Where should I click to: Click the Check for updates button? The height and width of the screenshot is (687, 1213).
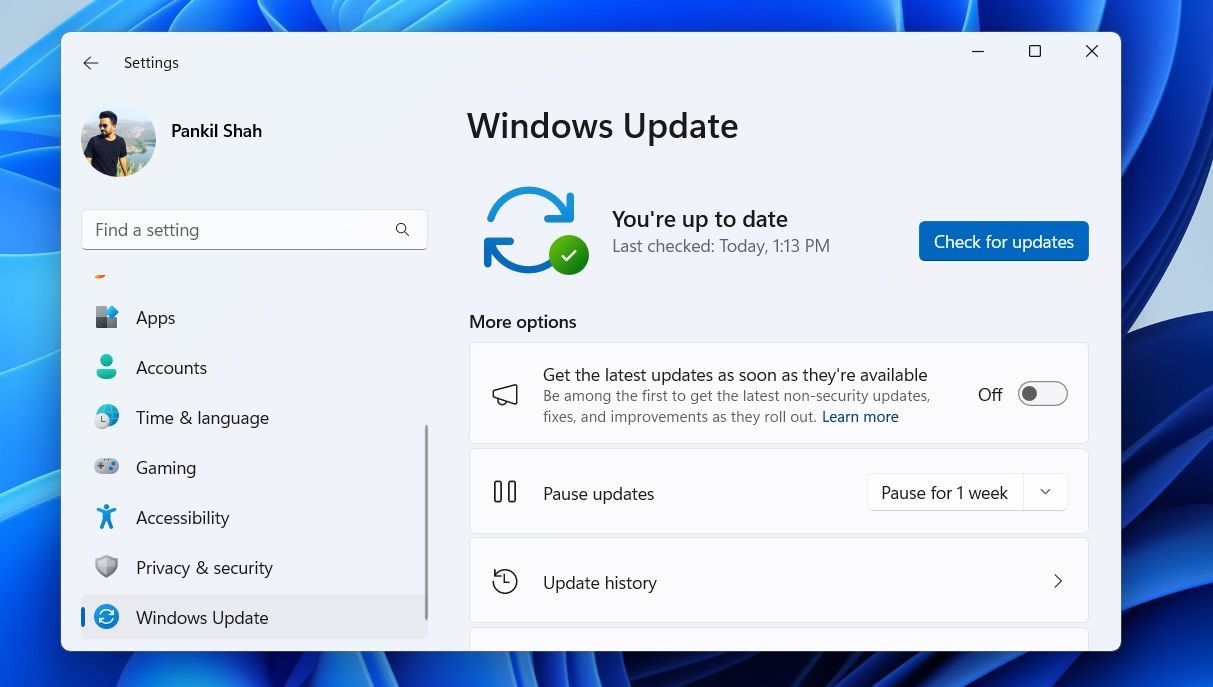(1003, 241)
